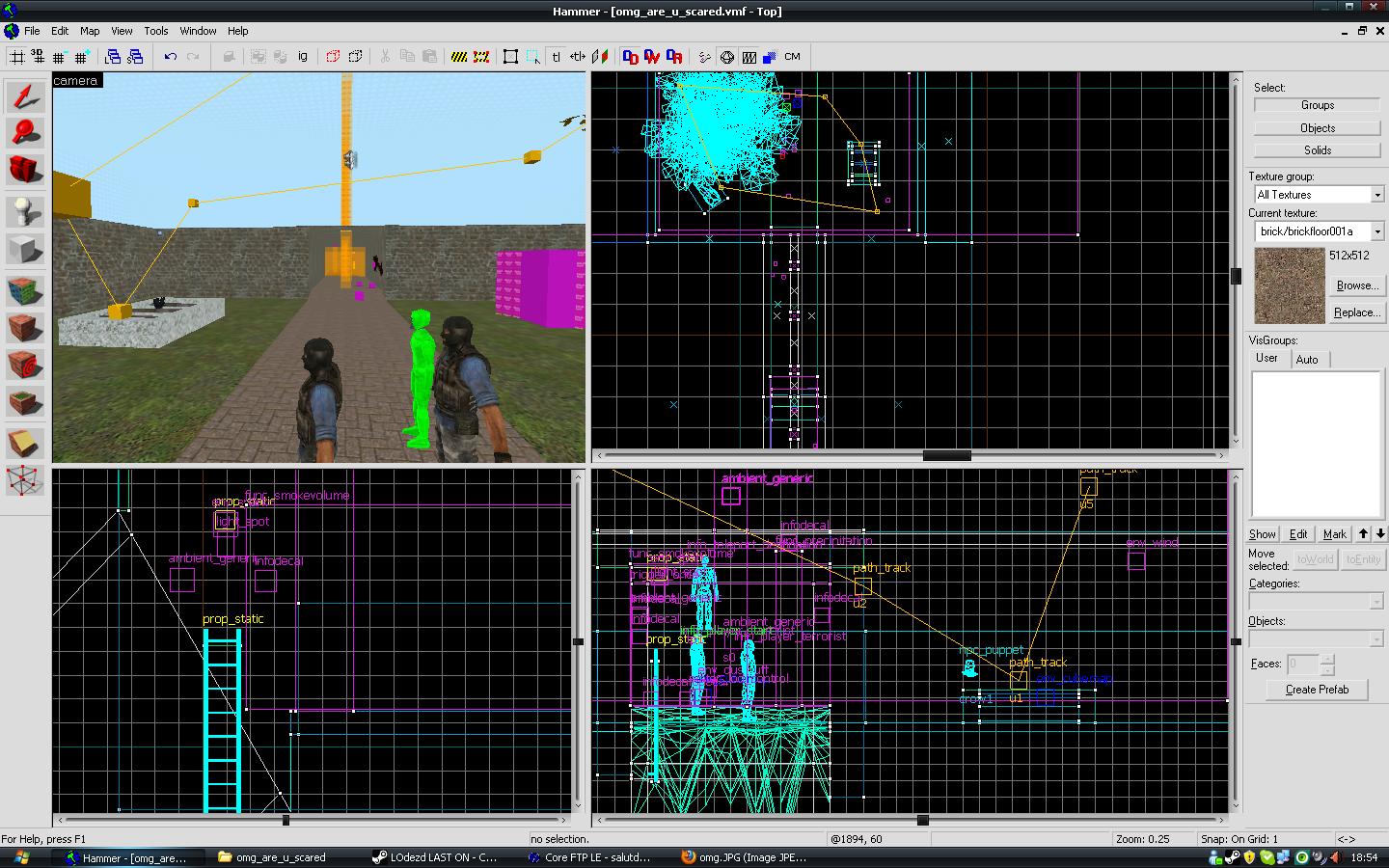The height and width of the screenshot is (868, 1389).
Task: Click the Hide selected objects icon
Action: 333,57
